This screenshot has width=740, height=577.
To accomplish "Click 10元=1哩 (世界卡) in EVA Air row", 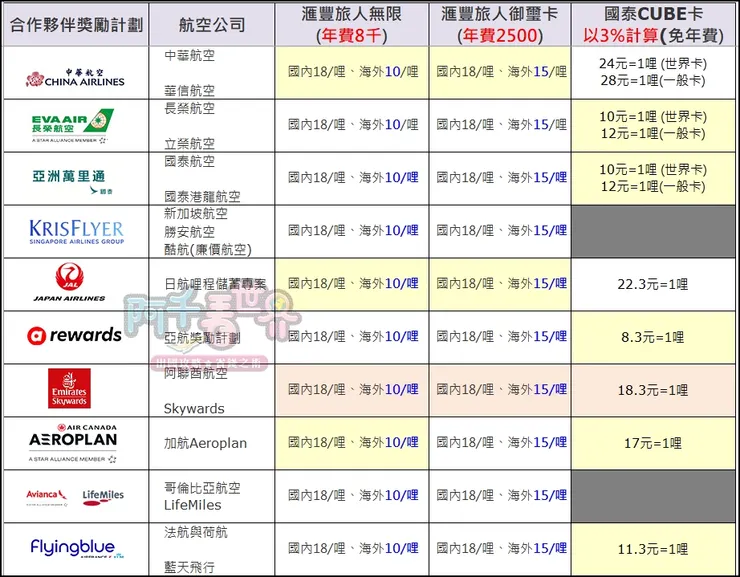I will tap(653, 117).
